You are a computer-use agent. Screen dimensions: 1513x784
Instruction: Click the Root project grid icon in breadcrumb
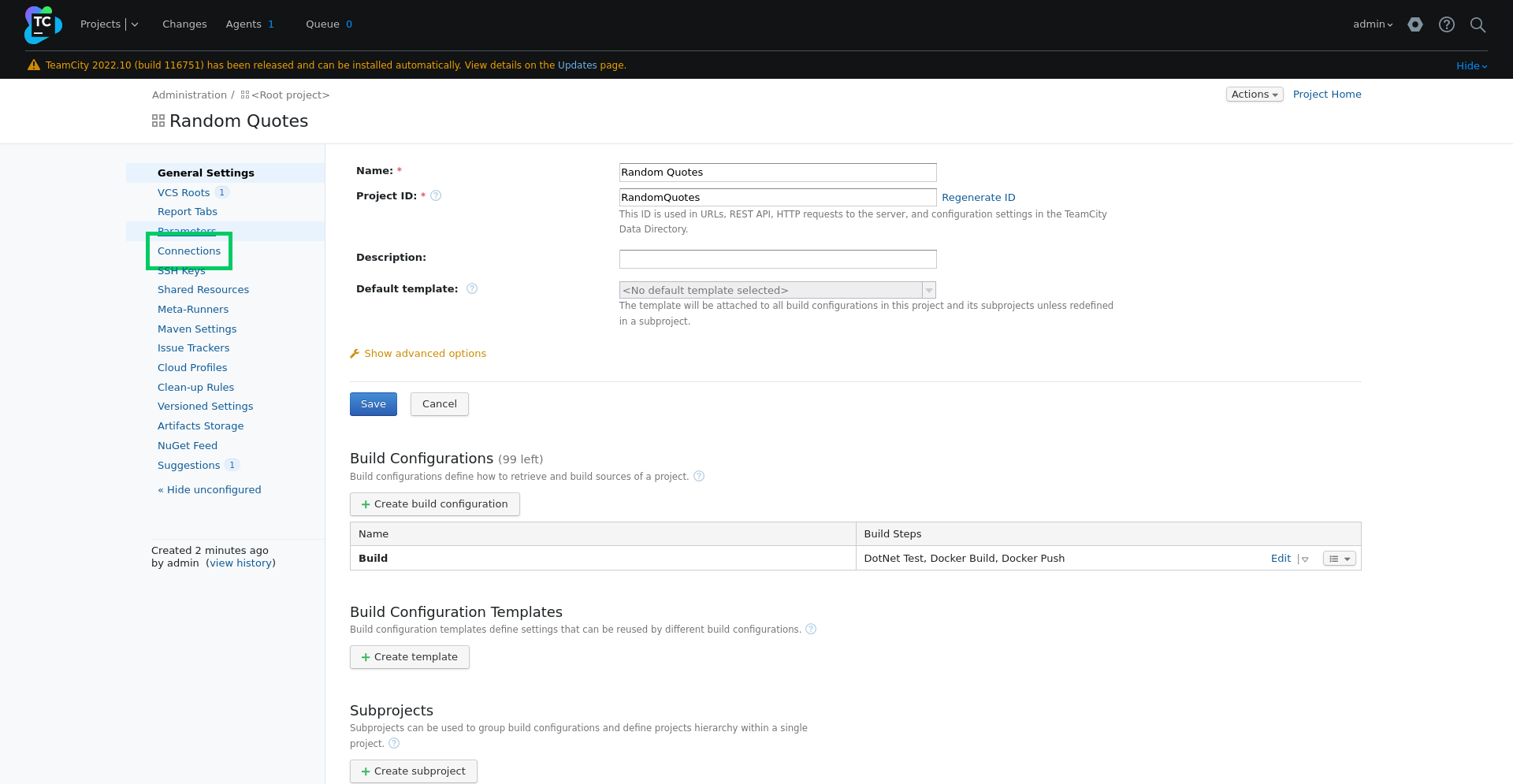[245, 95]
